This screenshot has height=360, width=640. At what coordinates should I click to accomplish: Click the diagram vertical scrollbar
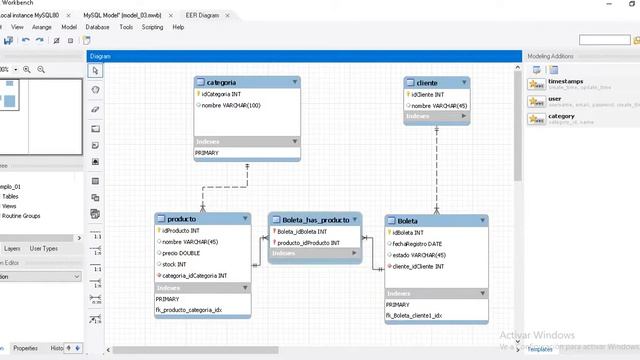pos(518,126)
